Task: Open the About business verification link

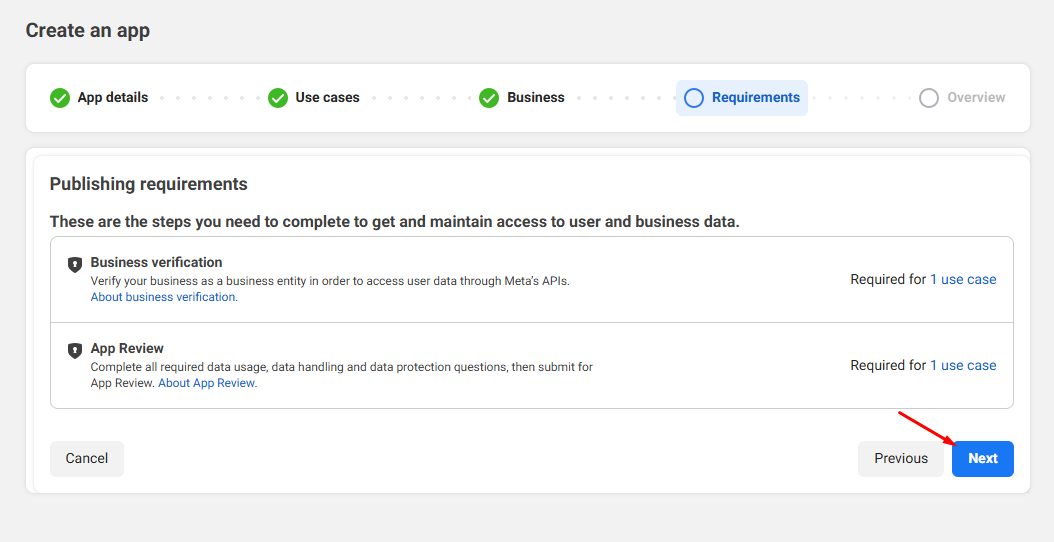Action: (x=164, y=297)
